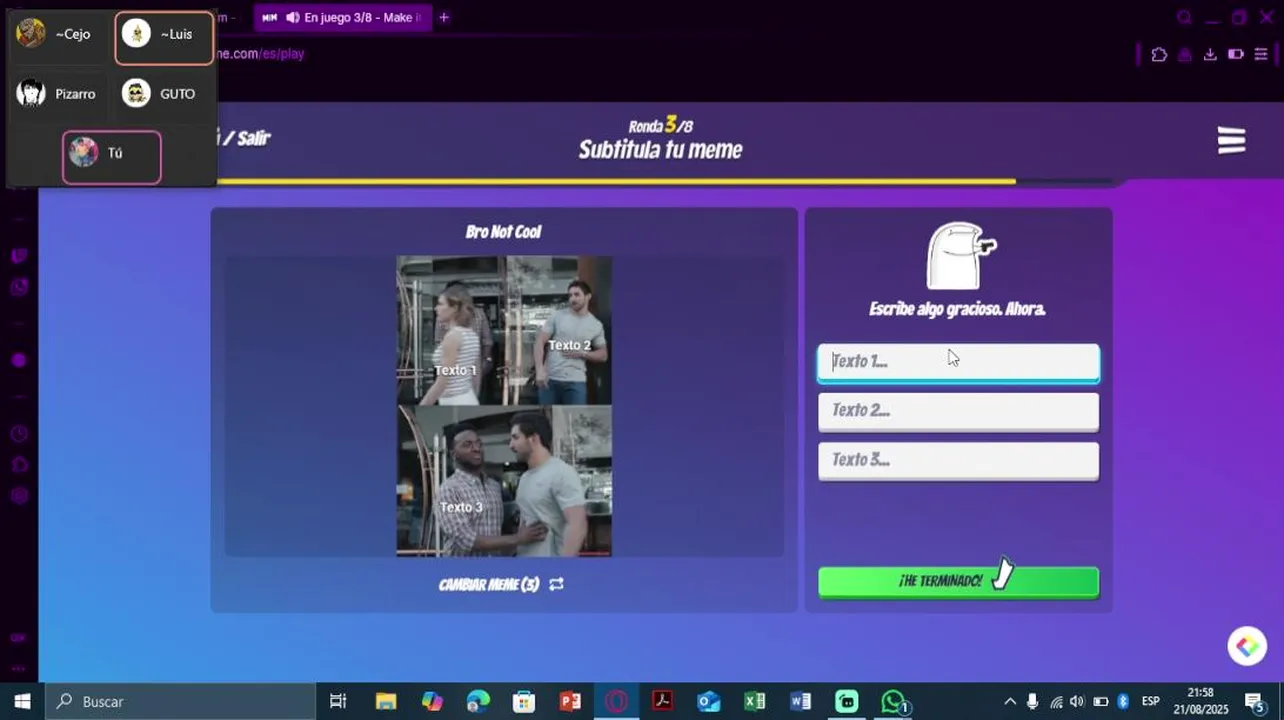The height and width of the screenshot is (720, 1284).
Task: Select ~Luis in the voice overlay
Action: pos(164,38)
